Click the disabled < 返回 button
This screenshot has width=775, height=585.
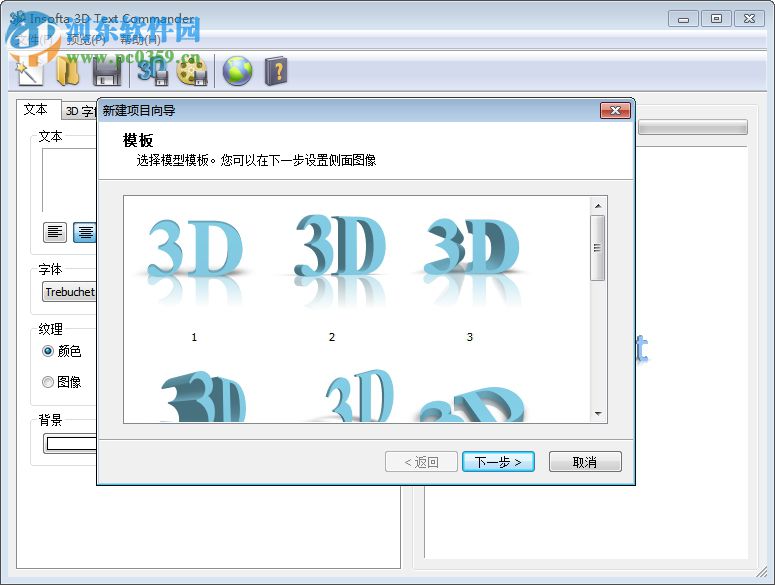(x=421, y=462)
